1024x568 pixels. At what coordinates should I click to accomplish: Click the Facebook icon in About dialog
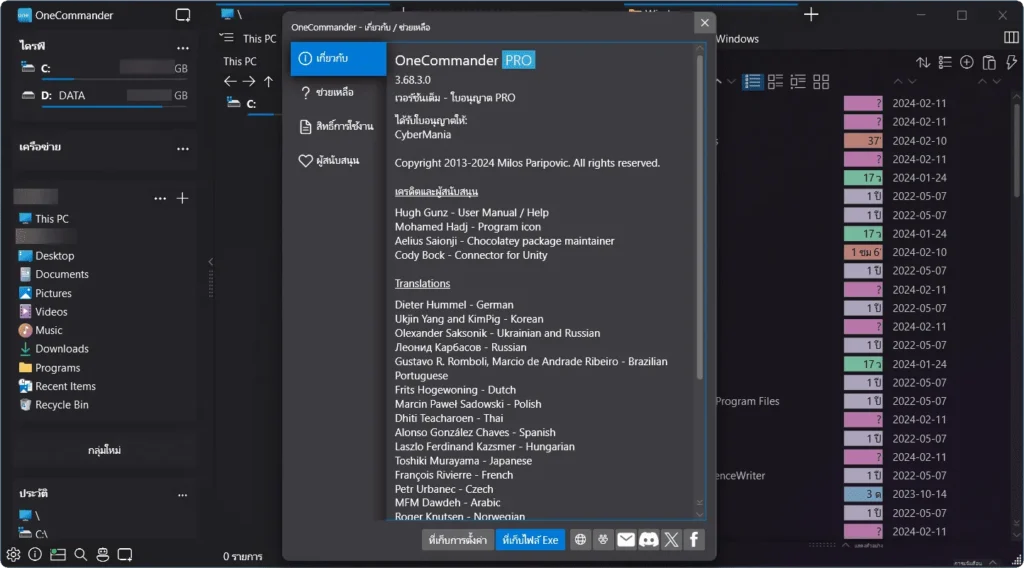point(693,539)
